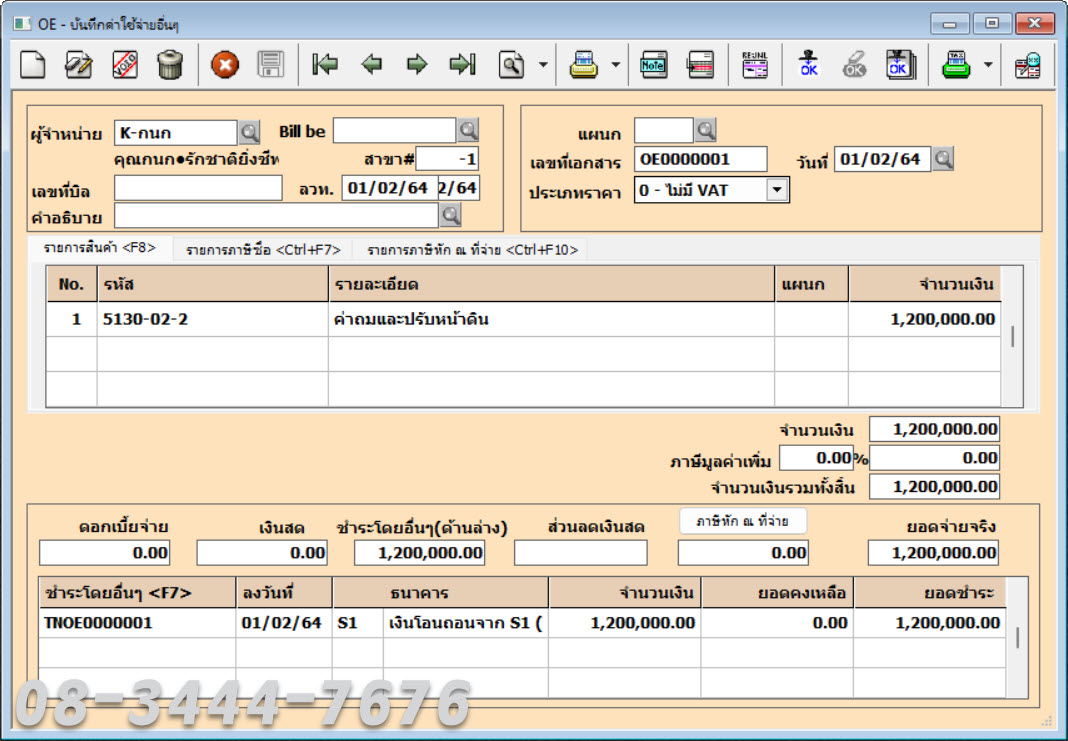Select detail cell ค่าถมและปรับหน้าดิน
The image size is (1068, 741).
[551, 319]
